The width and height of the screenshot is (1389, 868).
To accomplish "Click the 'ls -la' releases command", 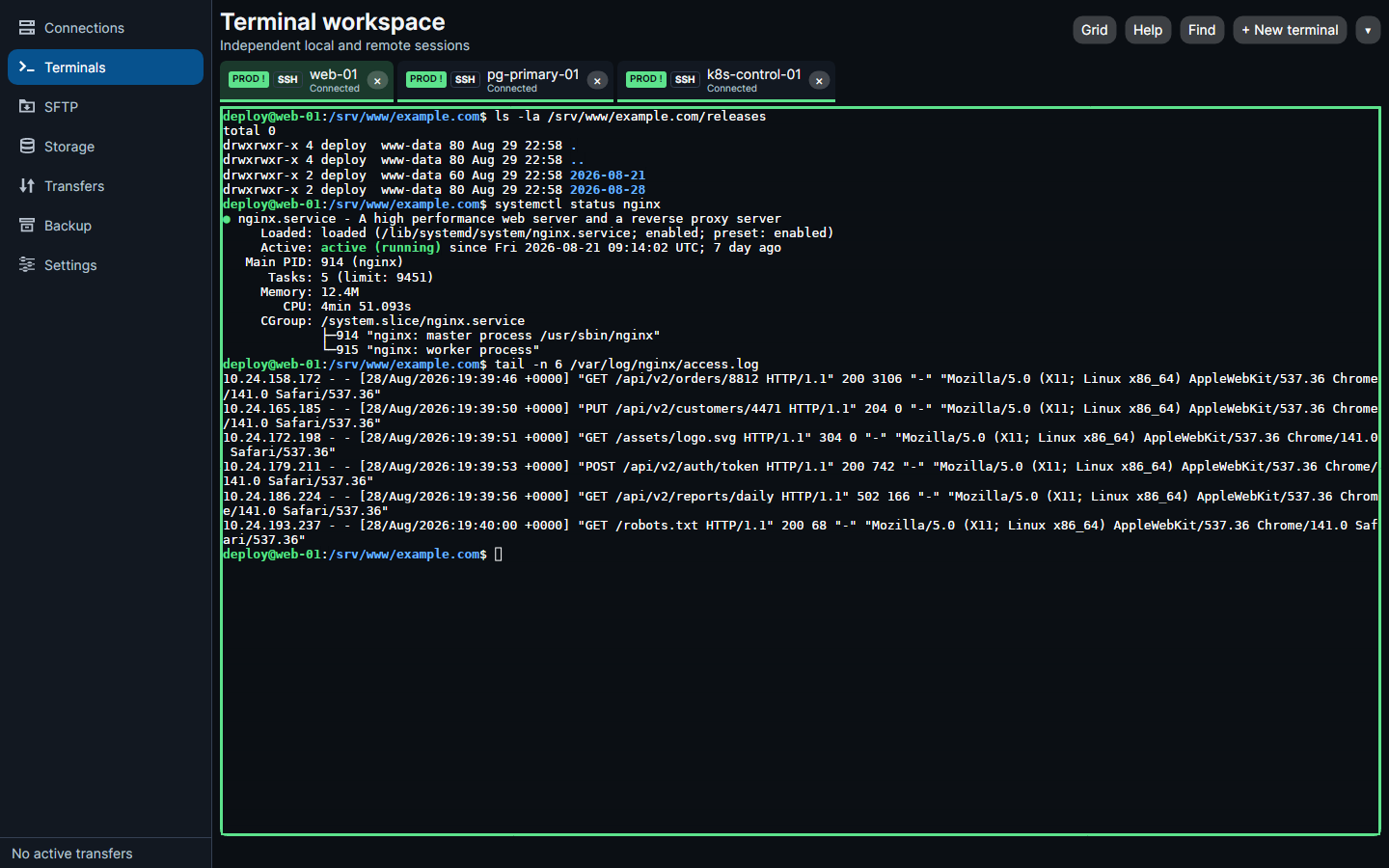I will coord(631,117).
